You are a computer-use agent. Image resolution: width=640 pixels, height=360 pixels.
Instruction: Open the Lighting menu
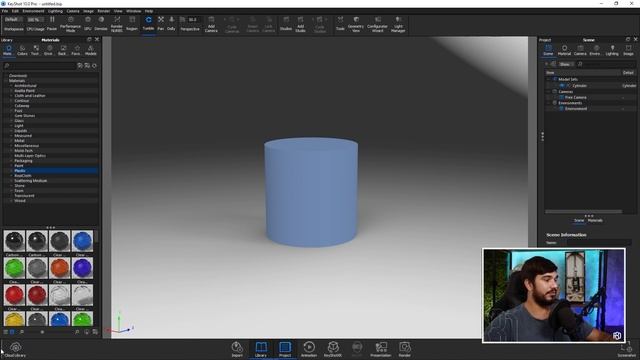click(x=55, y=11)
